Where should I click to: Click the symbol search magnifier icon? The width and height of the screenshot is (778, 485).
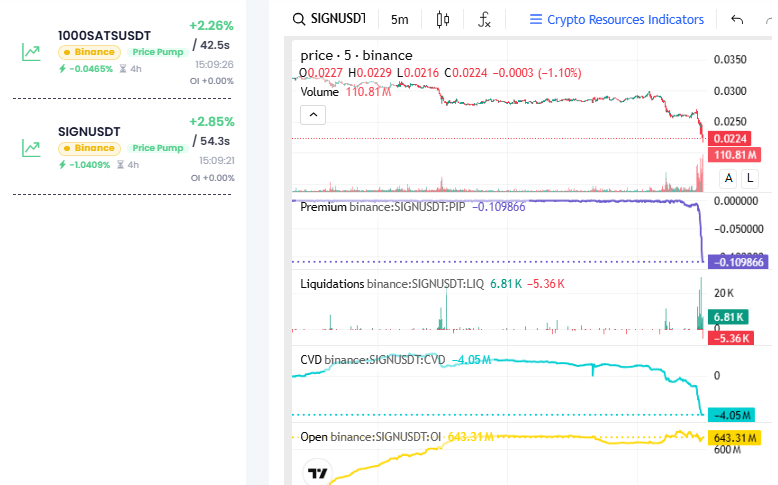point(299,19)
